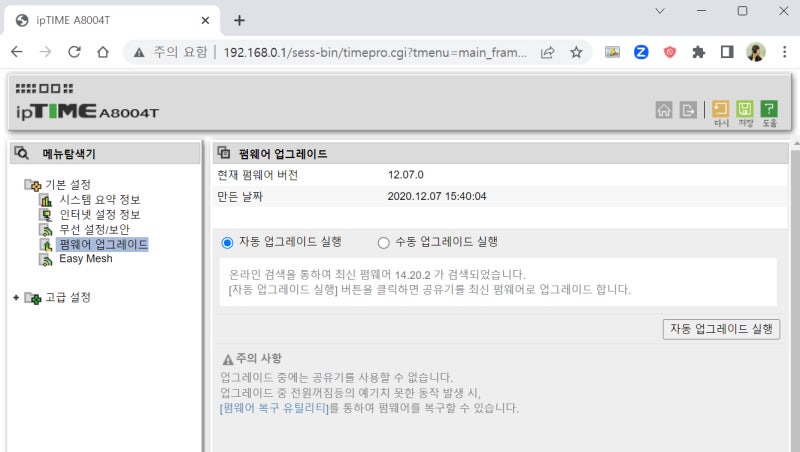Select the ipTIME A8004T browser tab
800x452 pixels.
112,20
